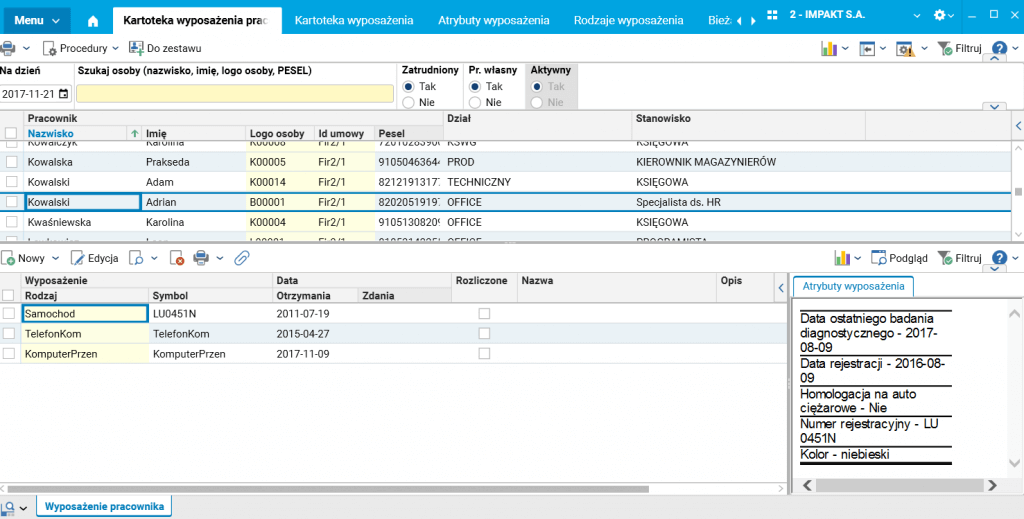The height and width of the screenshot is (519, 1024).
Task: Click the calendar icon in date field
Action: click(x=65, y=94)
